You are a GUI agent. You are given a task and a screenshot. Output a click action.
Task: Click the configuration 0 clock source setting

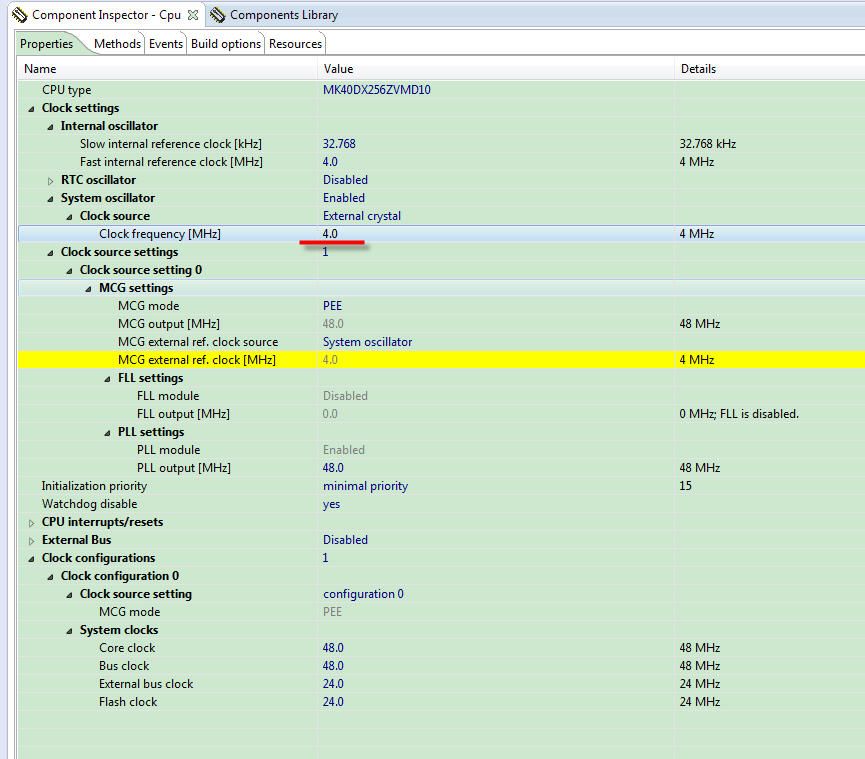point(363,593)
